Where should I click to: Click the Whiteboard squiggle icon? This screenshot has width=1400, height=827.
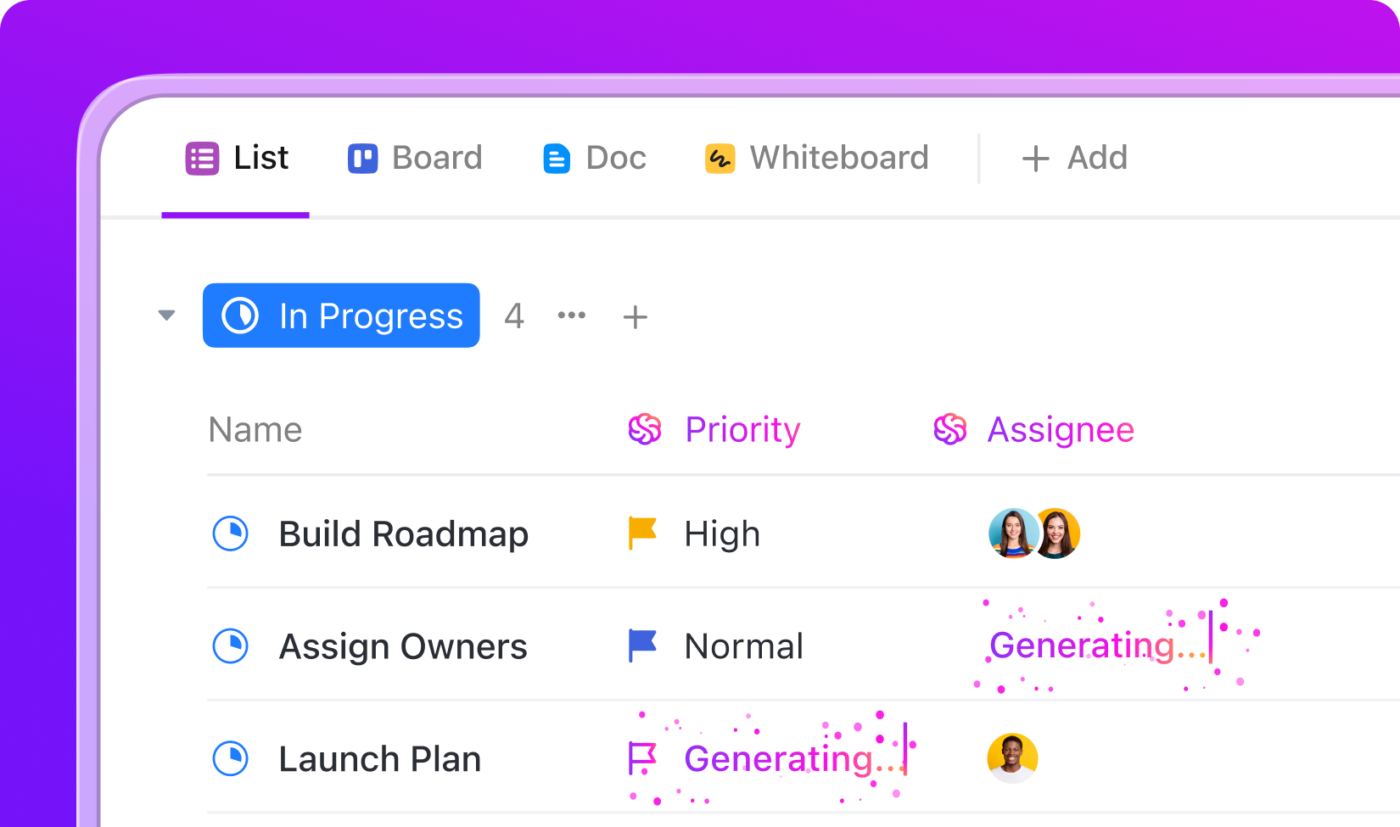(720, 158)
